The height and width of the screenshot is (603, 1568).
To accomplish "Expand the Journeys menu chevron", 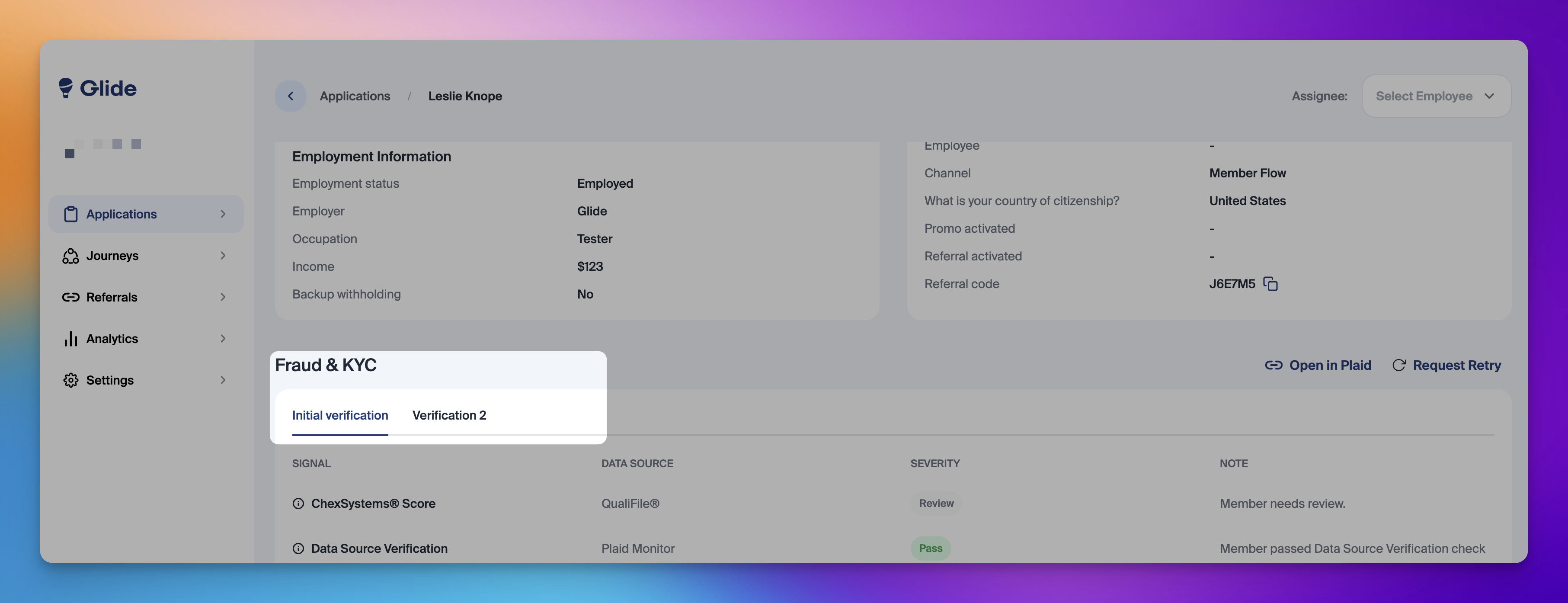I will [x=223, y=256].
